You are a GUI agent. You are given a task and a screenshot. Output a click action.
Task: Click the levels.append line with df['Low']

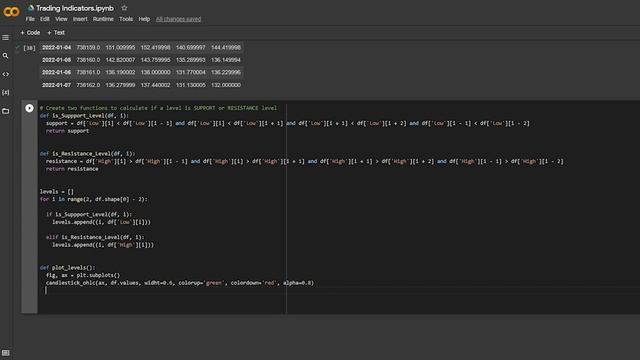101,222
